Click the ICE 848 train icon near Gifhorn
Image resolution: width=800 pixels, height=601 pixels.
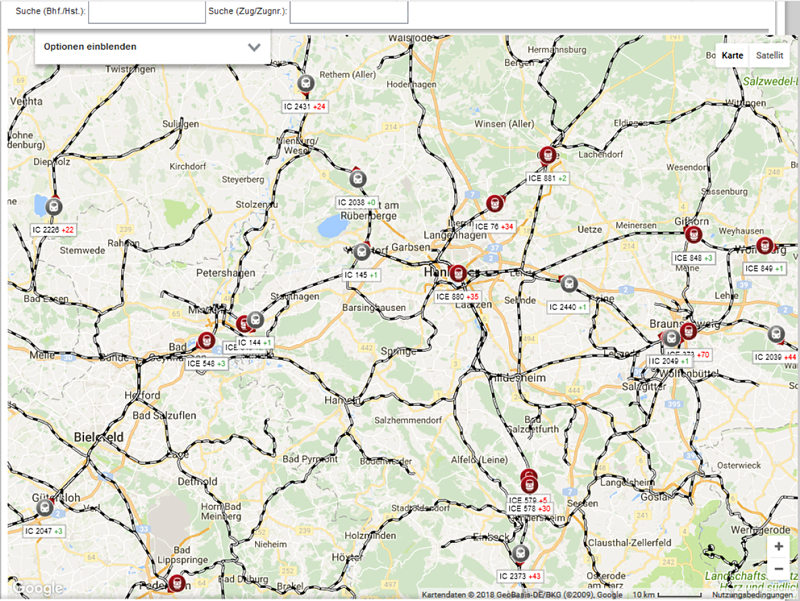(x=694, y=234)
